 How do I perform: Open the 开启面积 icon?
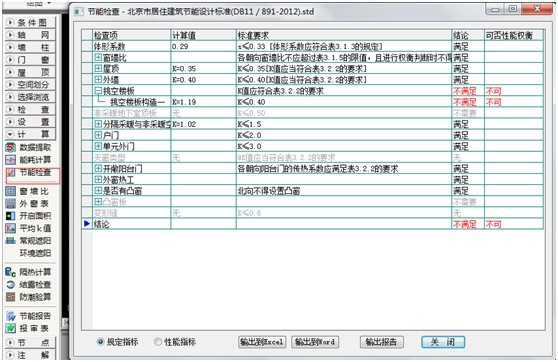point(11,216)
